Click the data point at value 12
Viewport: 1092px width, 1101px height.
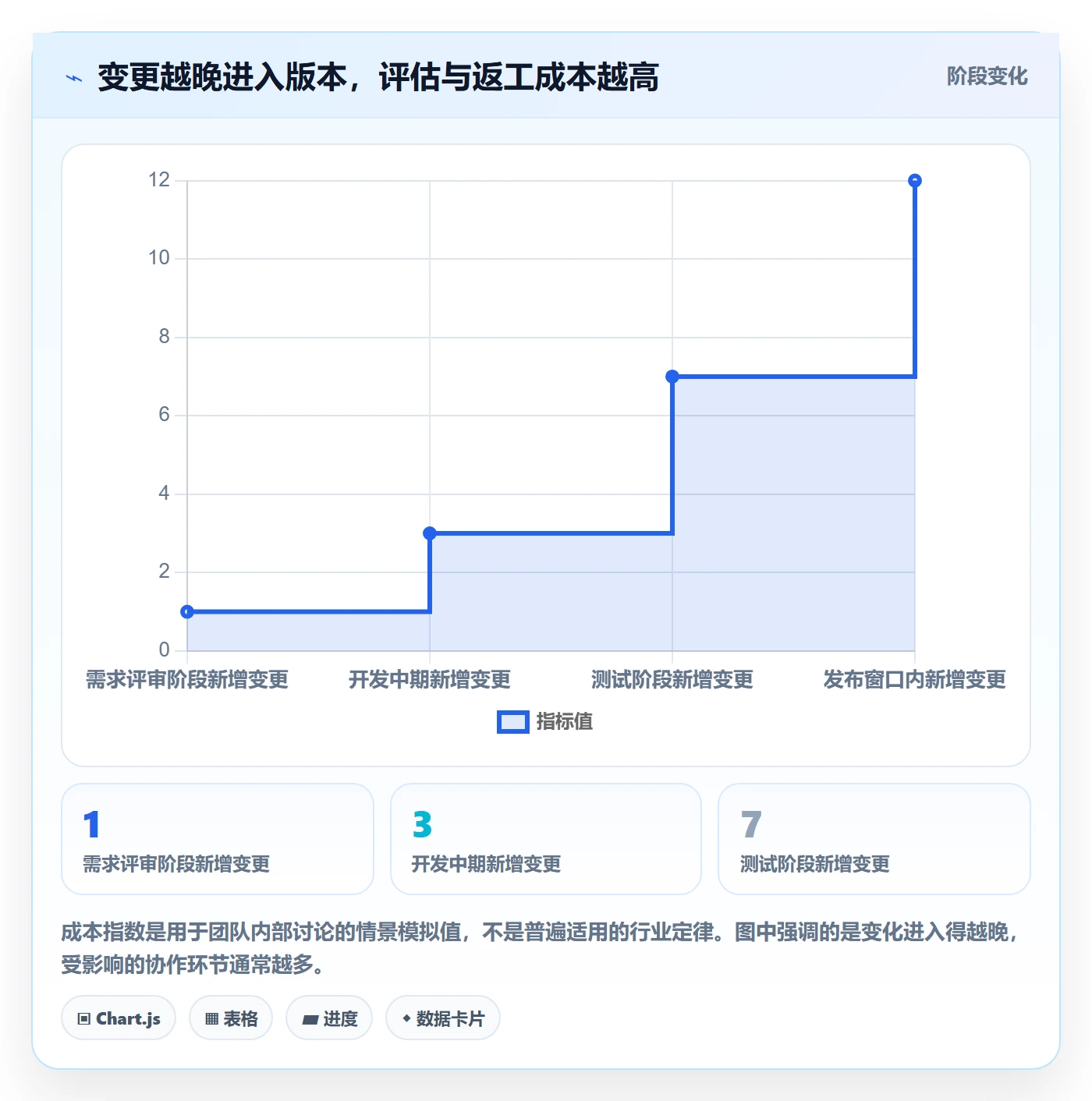click(x=915, y=181)
